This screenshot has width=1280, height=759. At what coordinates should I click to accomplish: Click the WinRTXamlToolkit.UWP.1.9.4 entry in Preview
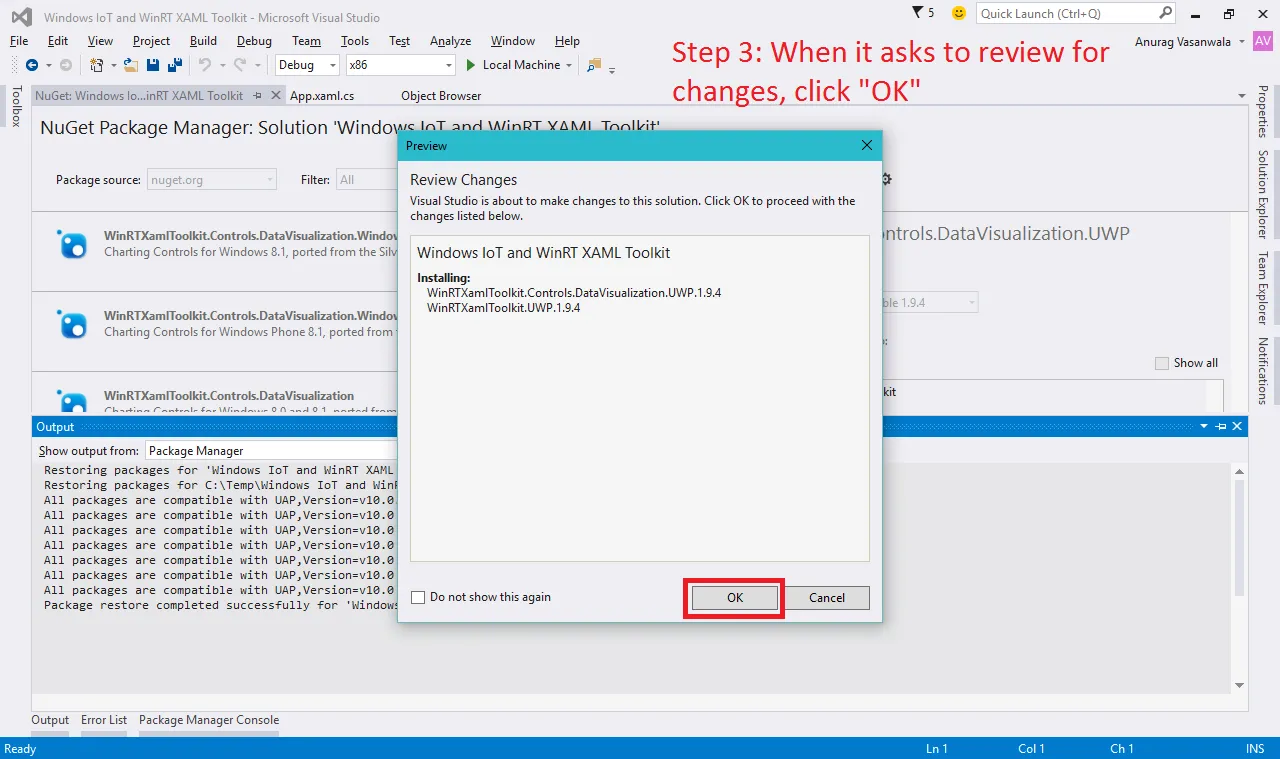tap(503, 308)
